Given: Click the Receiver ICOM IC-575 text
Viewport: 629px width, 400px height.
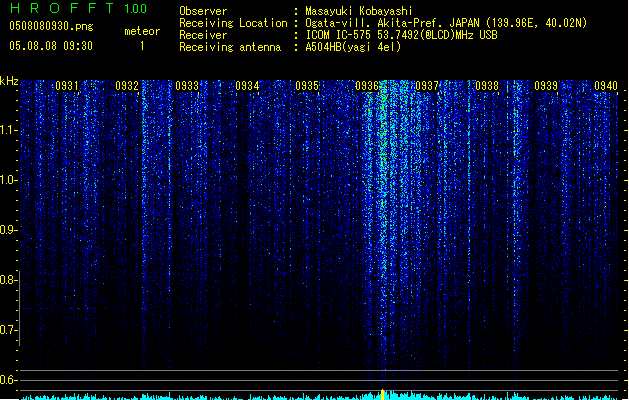Looking at the screenshot, I should click(402, 35).
